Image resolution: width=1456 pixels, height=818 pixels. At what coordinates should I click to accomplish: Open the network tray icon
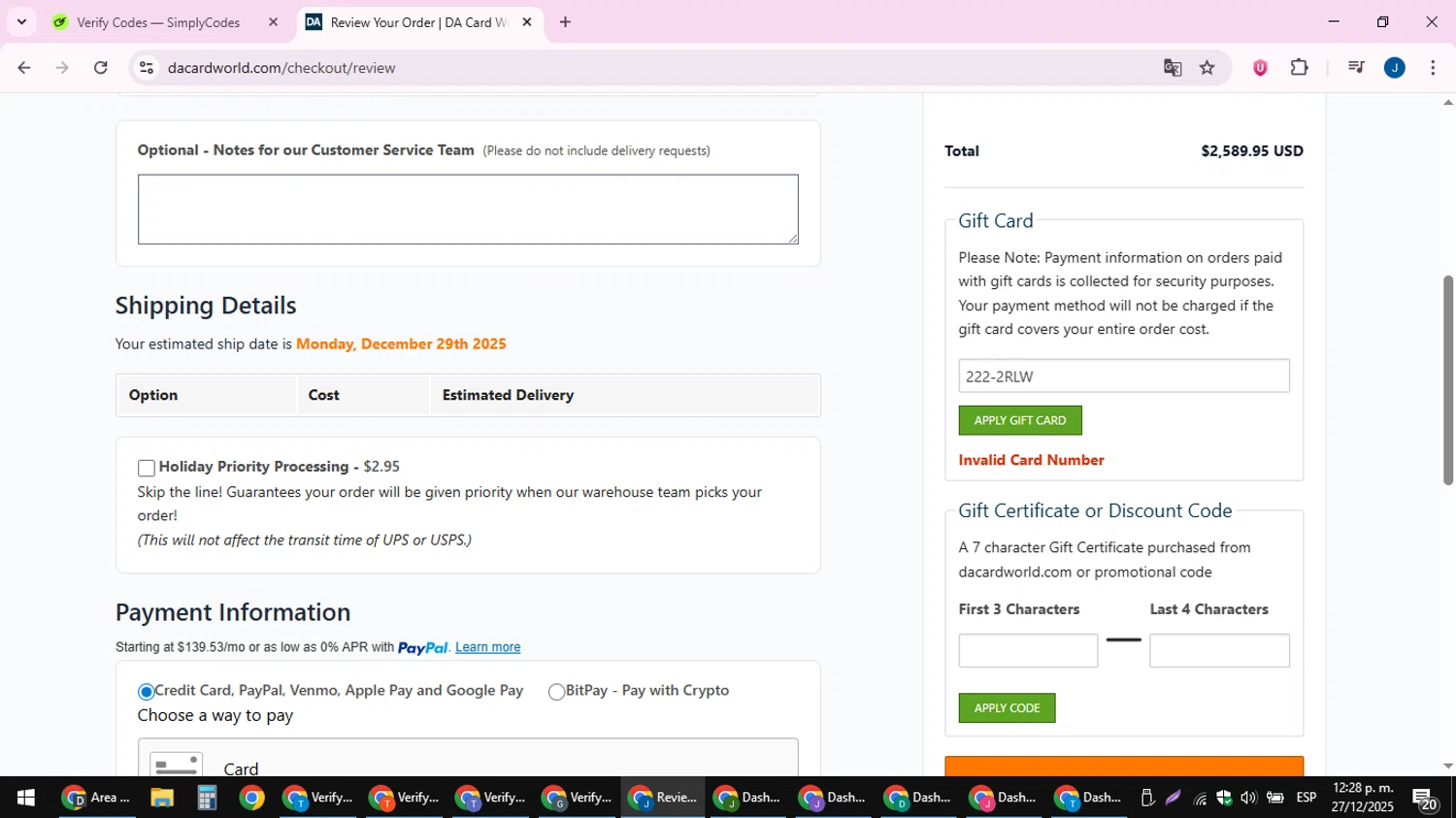click(1201, 798)
